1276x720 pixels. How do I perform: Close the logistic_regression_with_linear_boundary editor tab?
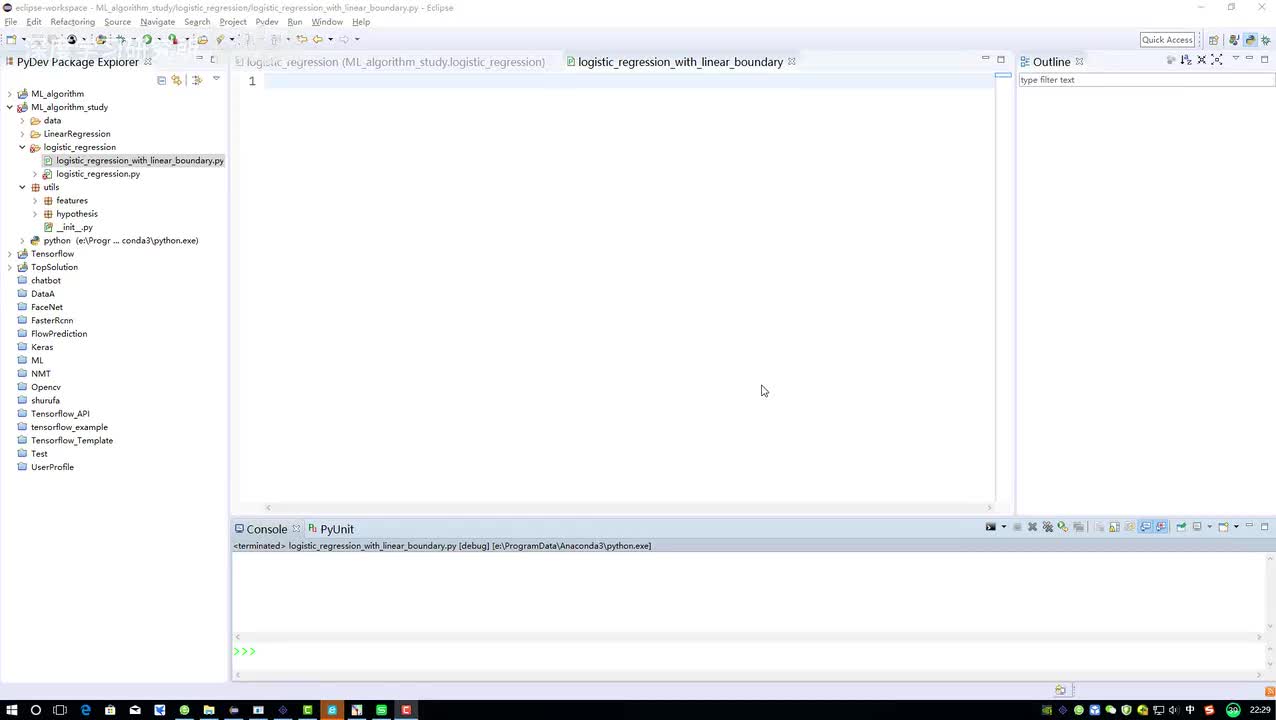tap(791, 62)
